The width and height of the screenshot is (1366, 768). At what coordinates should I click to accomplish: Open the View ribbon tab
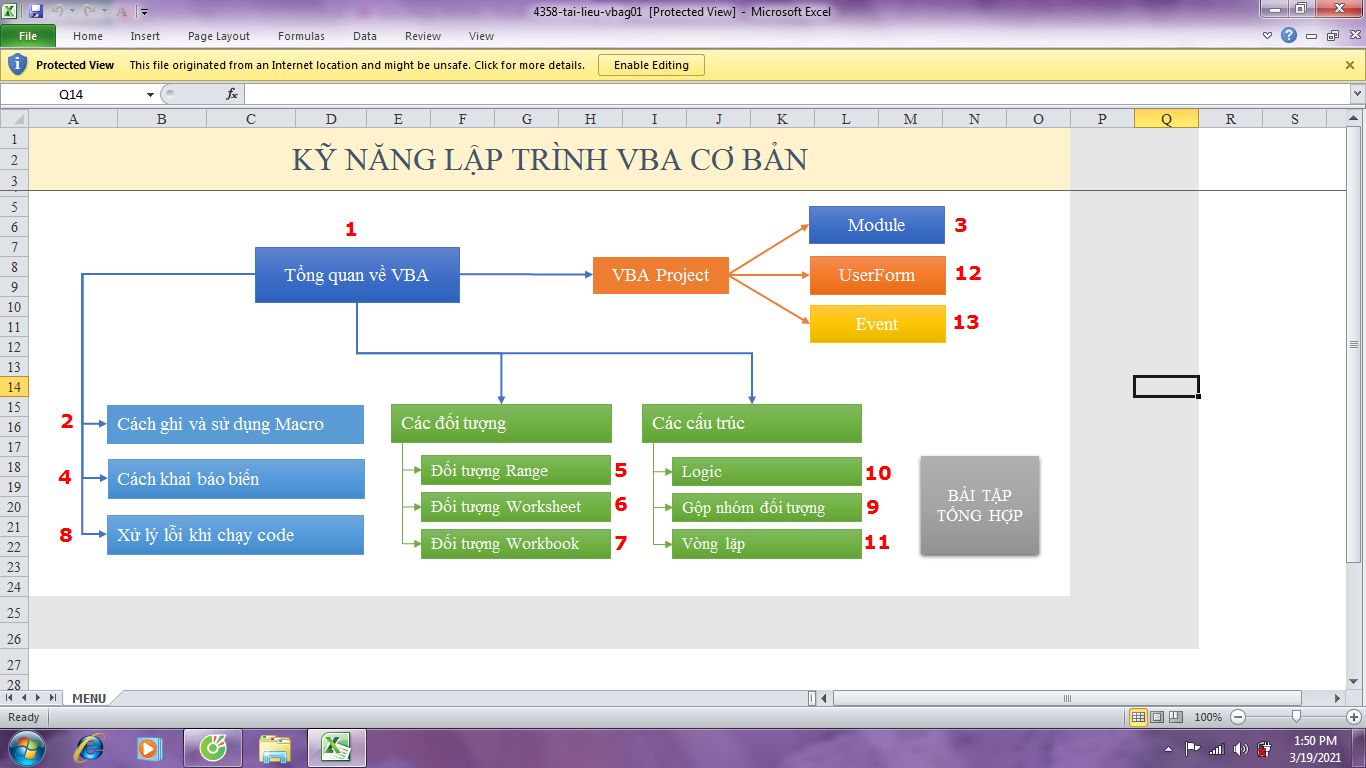pyautogui.click(x=481, y=36)
